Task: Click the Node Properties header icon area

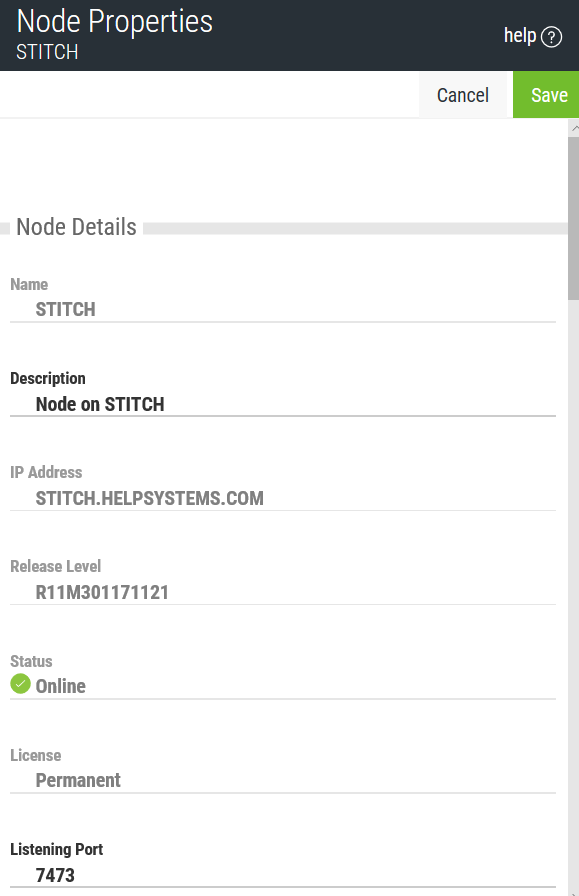Action: (x=114, y=21)
